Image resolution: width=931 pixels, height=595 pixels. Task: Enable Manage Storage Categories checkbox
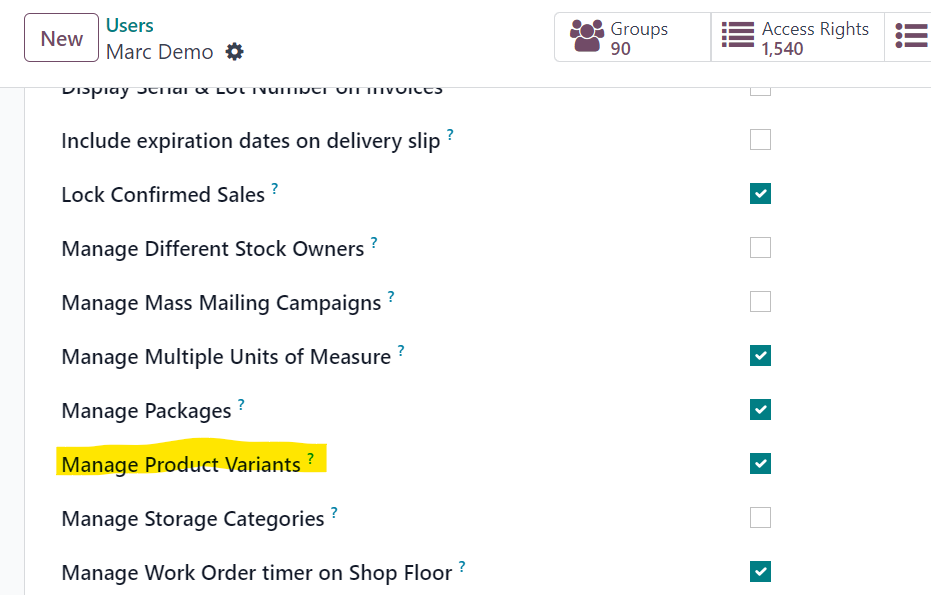tap(760, 518)
